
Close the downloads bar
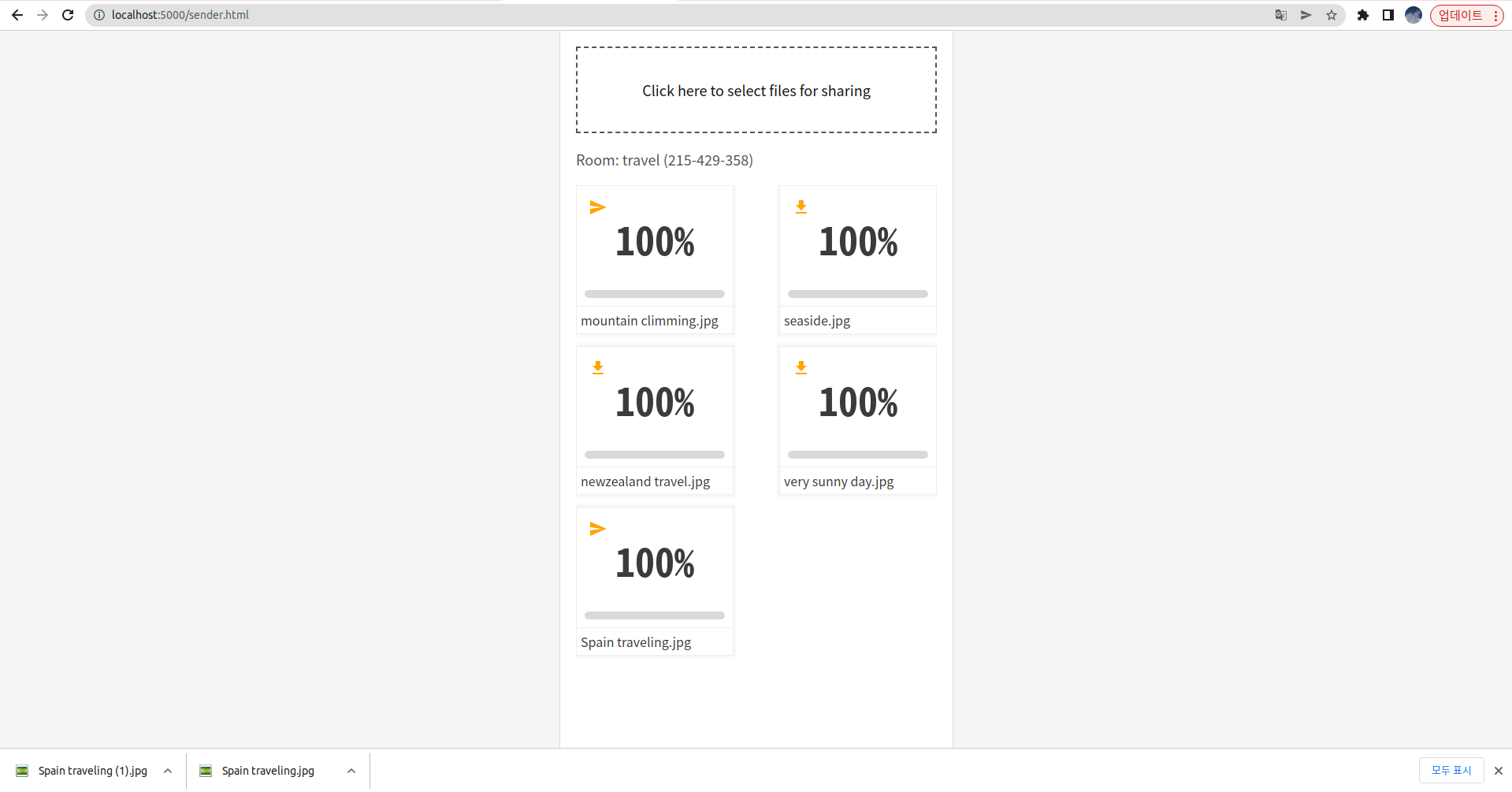pos(1499,771)
